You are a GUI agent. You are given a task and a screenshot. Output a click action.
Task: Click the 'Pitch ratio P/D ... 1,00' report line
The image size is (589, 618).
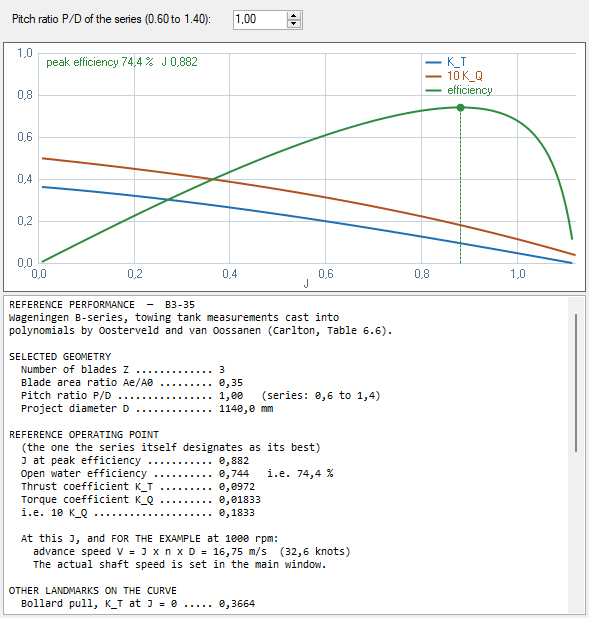click(201, 396)
